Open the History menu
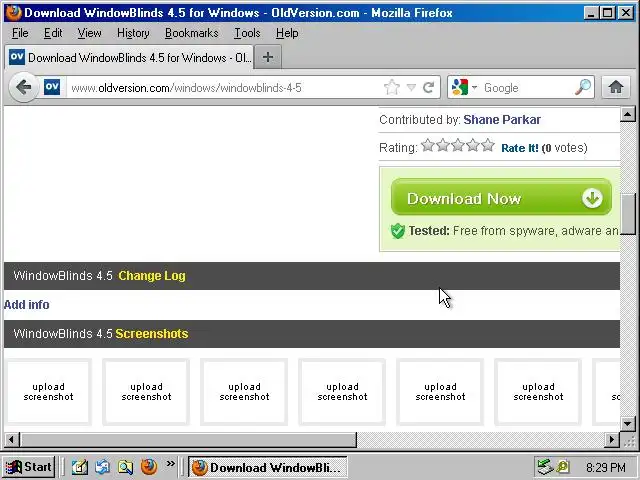This screenshot has height=480, width=640. 133,33
